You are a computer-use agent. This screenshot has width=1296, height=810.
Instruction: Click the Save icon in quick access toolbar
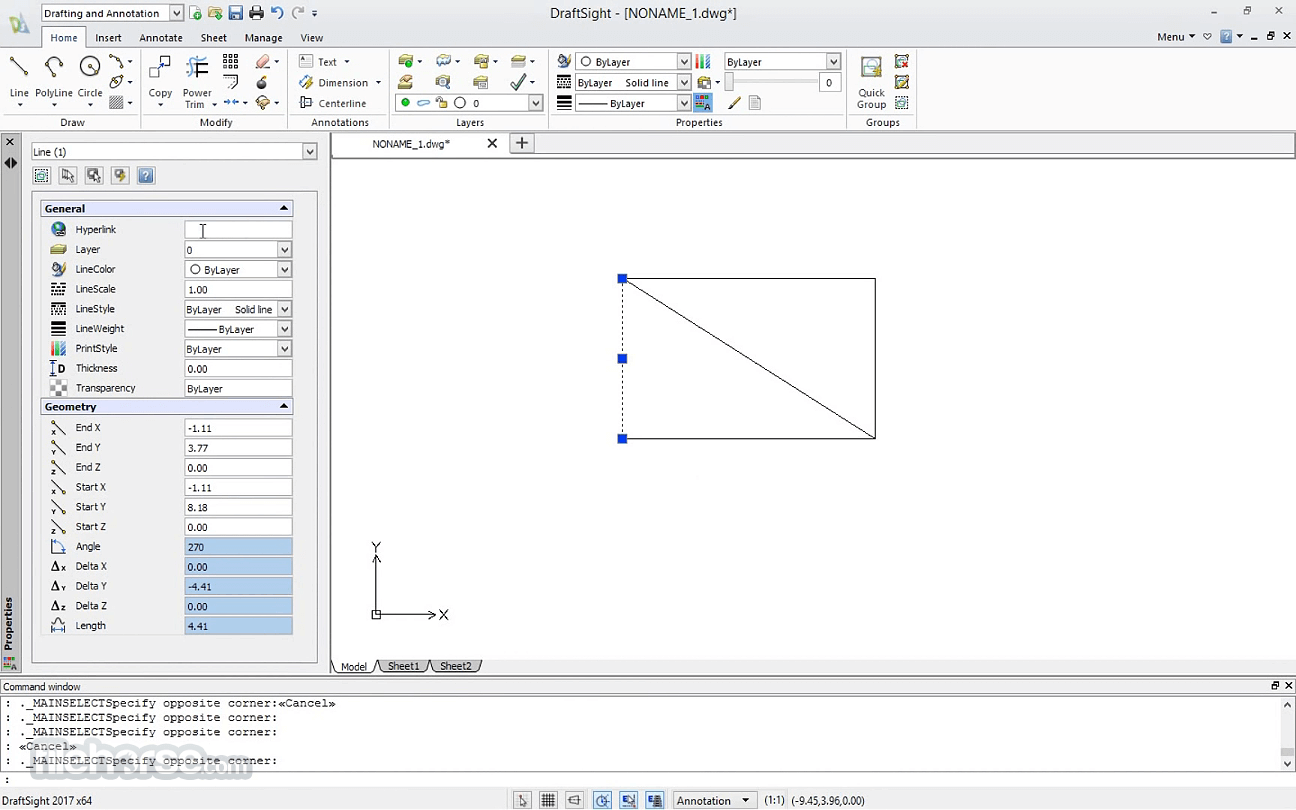(236, 13)
